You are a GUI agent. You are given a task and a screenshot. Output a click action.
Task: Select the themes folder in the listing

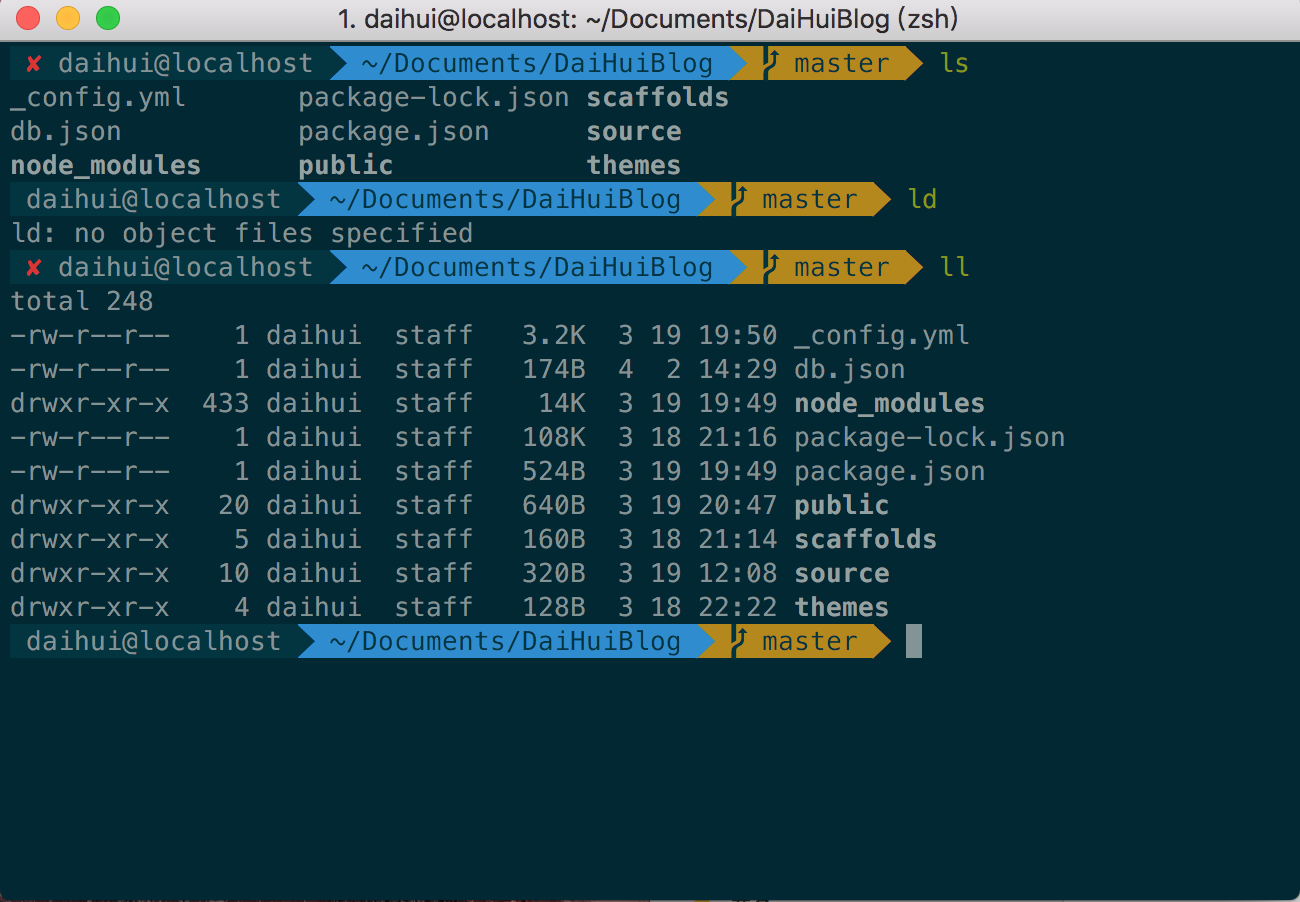841,606
